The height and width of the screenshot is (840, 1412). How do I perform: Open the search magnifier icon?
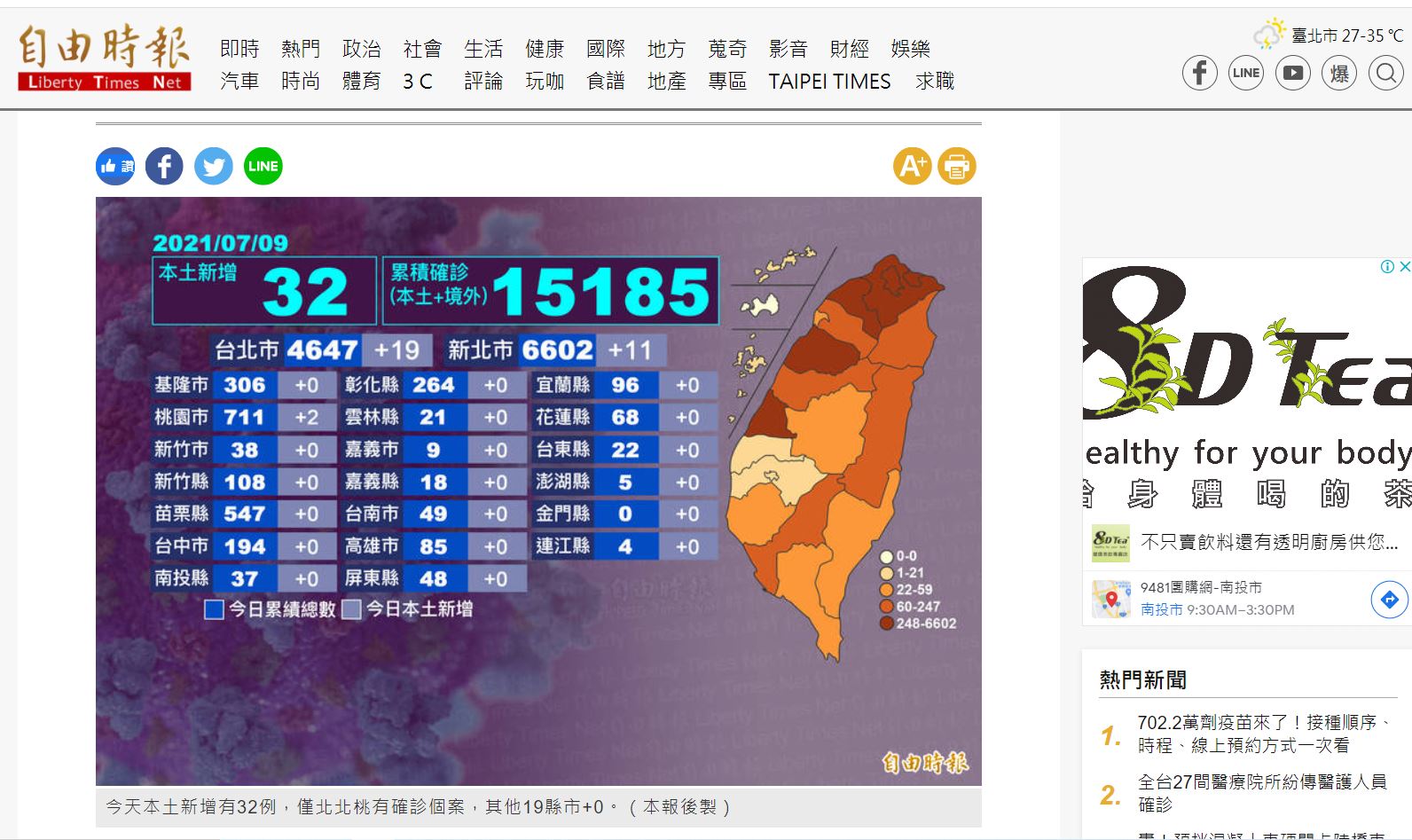[1385, 73]
